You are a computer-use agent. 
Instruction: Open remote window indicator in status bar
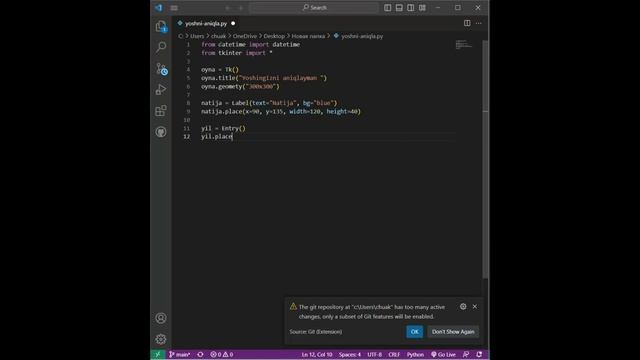[x=158, y=355]
